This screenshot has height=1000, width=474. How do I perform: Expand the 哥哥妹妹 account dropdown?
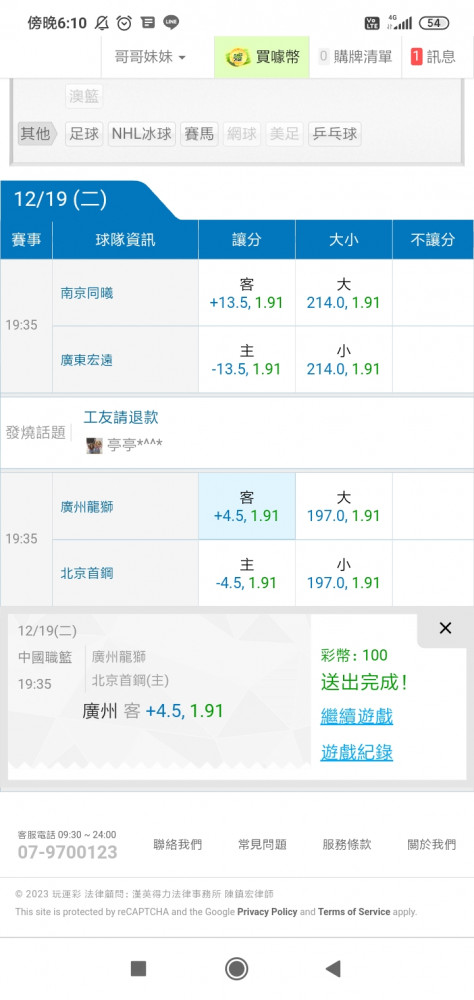click(x=150, y=57)
